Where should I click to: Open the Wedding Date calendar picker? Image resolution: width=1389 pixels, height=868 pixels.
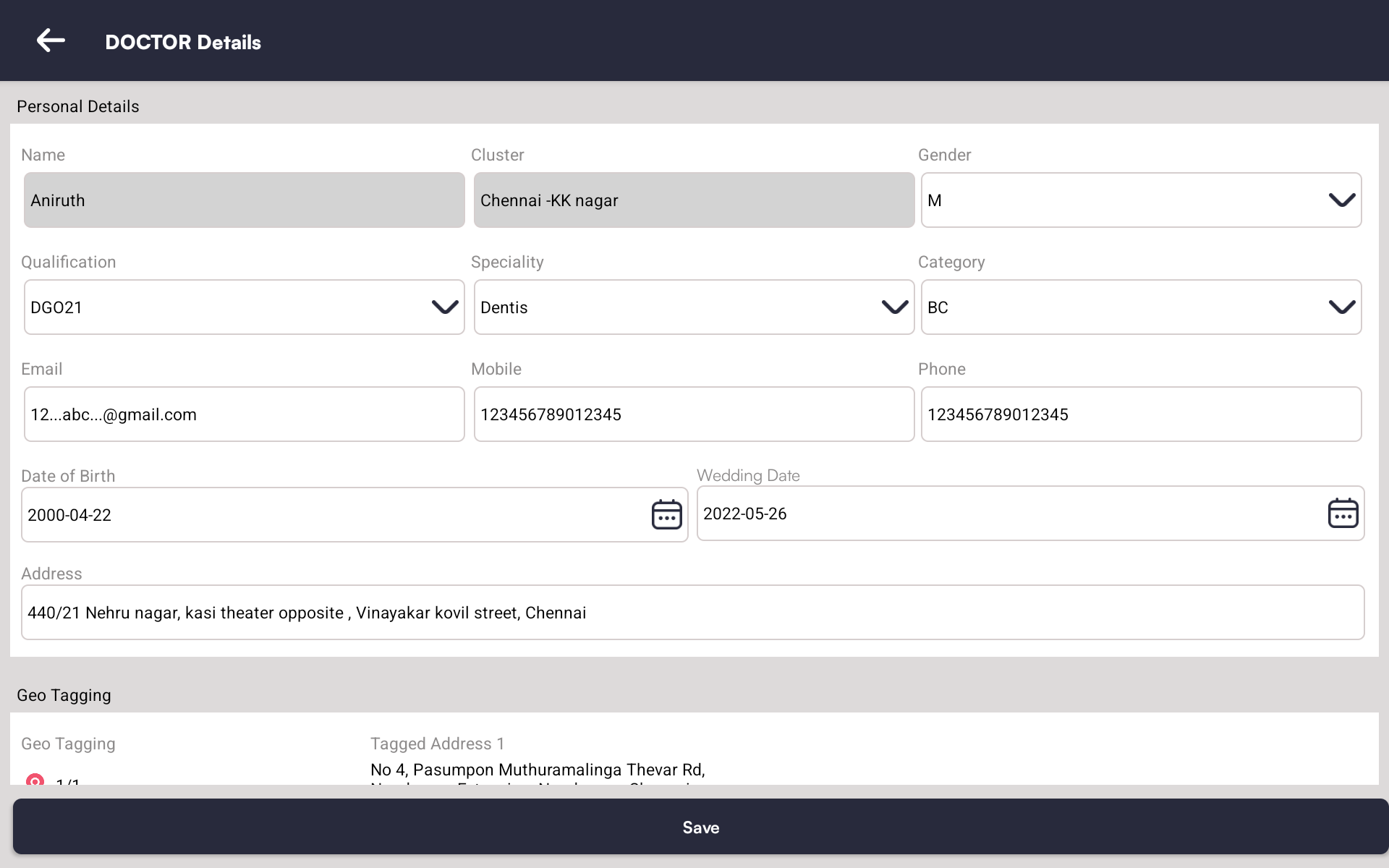(1343, 514)
